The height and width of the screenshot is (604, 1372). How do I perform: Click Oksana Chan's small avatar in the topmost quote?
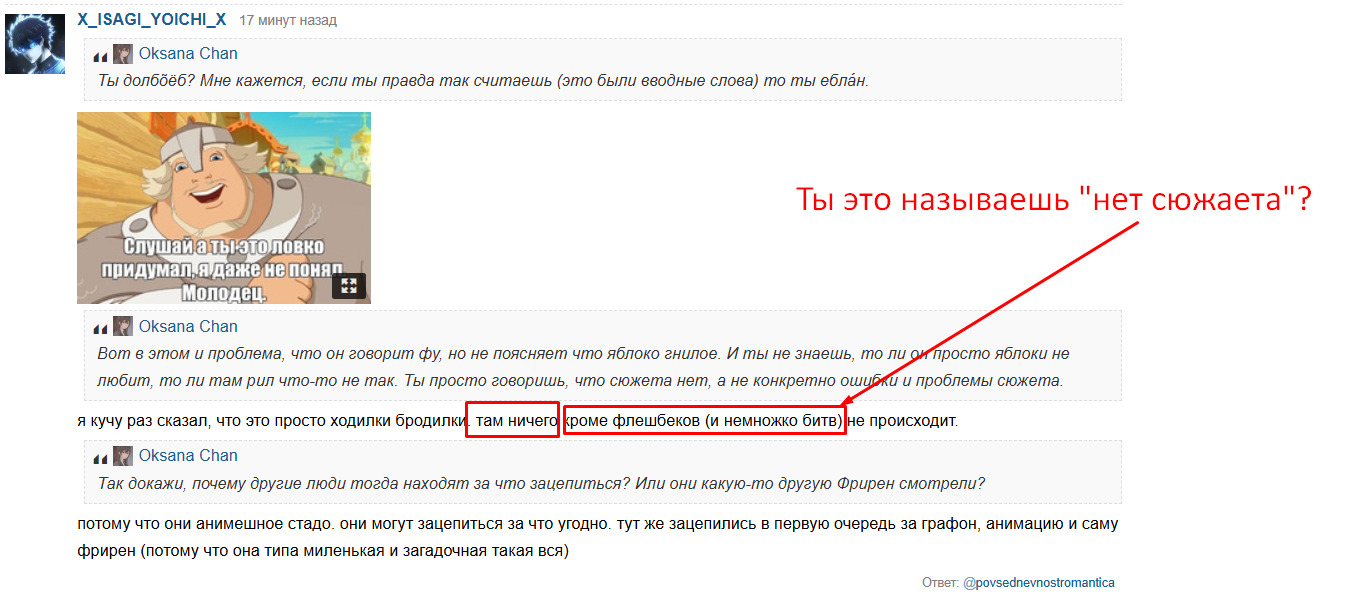123,54
